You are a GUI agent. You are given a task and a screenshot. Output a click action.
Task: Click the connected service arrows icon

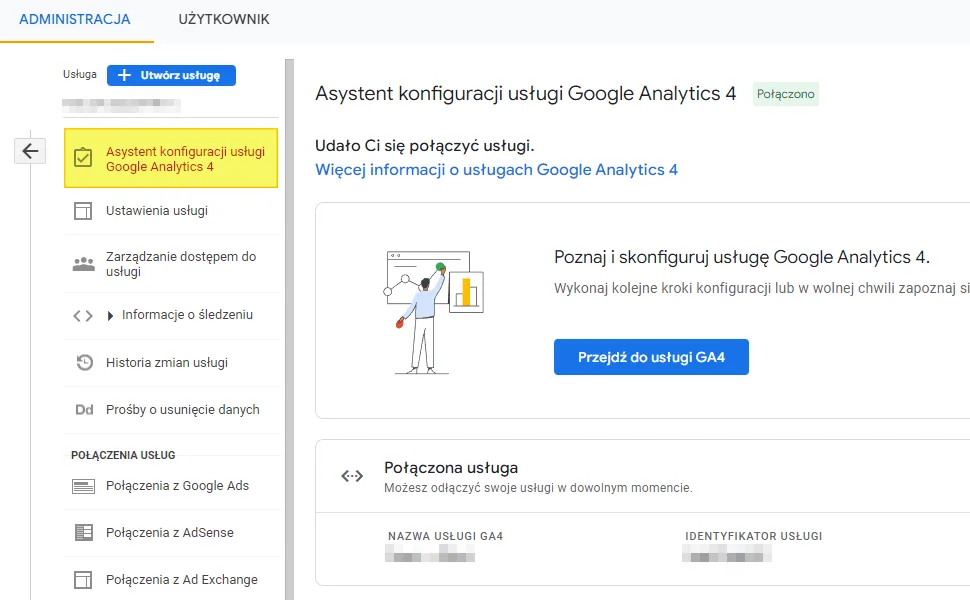tap(352, 476)
